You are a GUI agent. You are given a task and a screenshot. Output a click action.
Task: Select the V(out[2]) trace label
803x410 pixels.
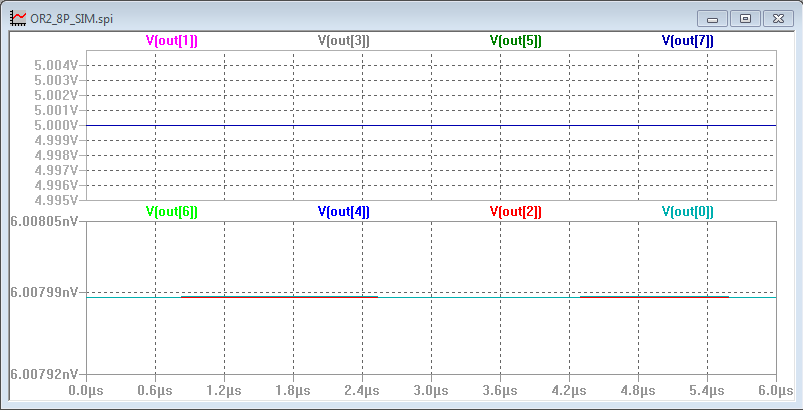[x=516, y=212]
